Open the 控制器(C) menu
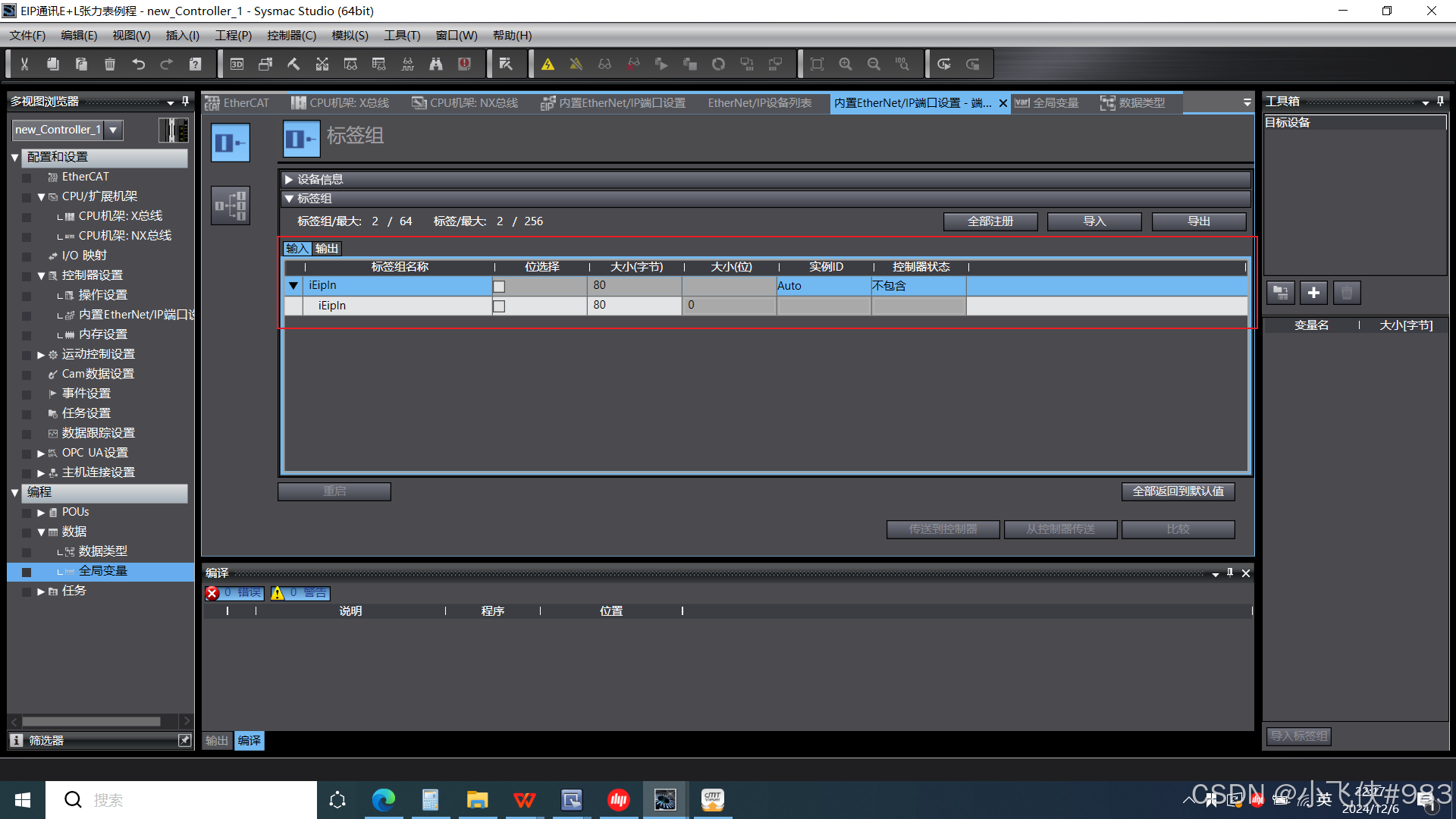The width and height of the screenshot is (1456, 819). pos(291,36)
